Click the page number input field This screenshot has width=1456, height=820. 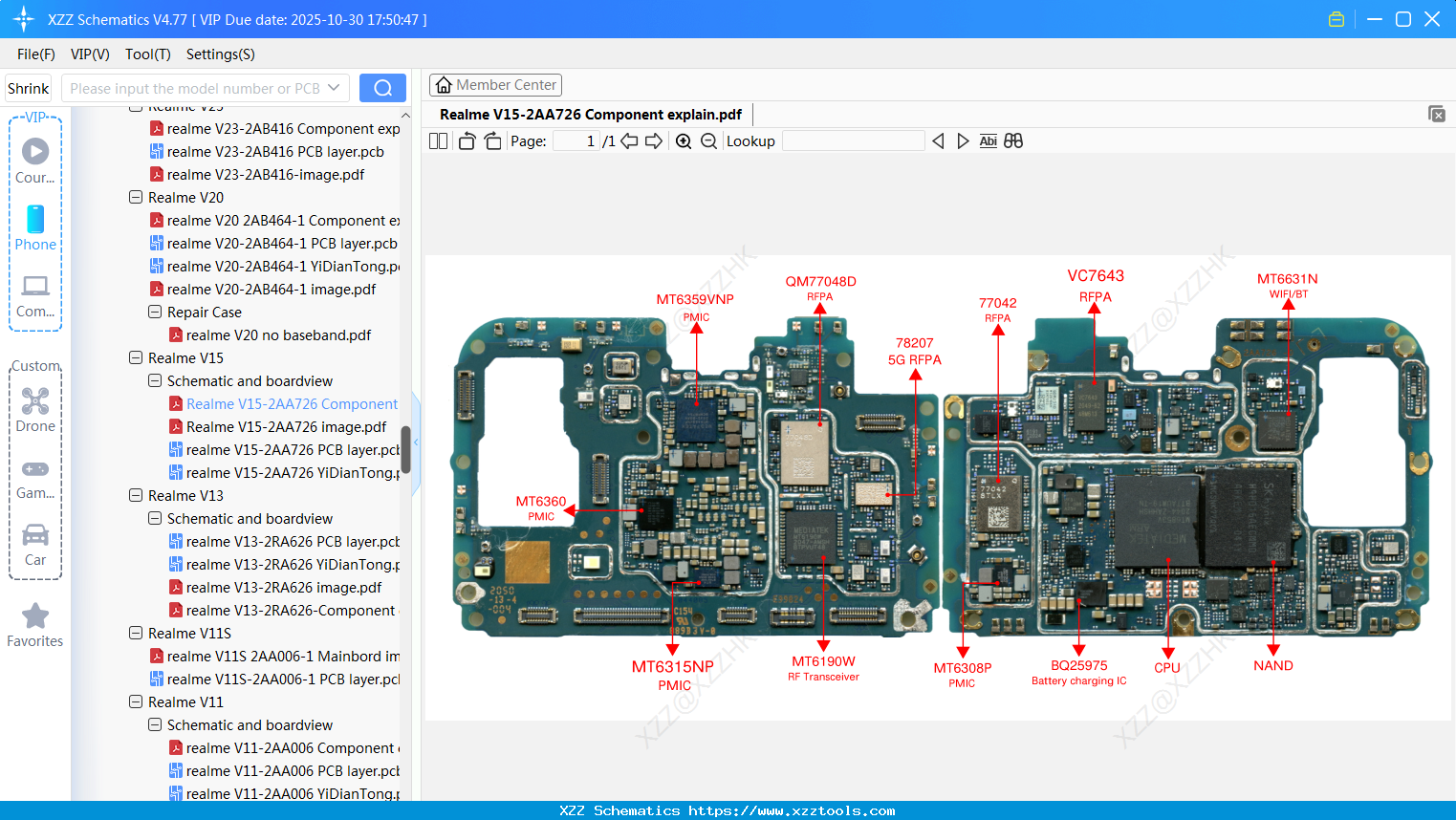(574, 140)
